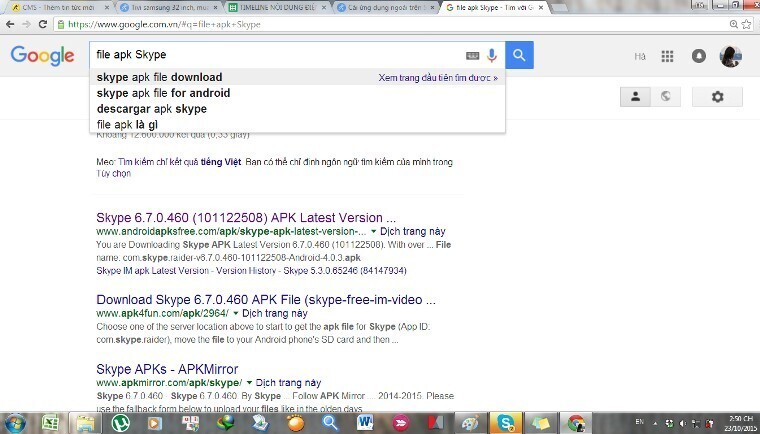
Task: Click EN language indicator in tray
Action: [639, 422]
